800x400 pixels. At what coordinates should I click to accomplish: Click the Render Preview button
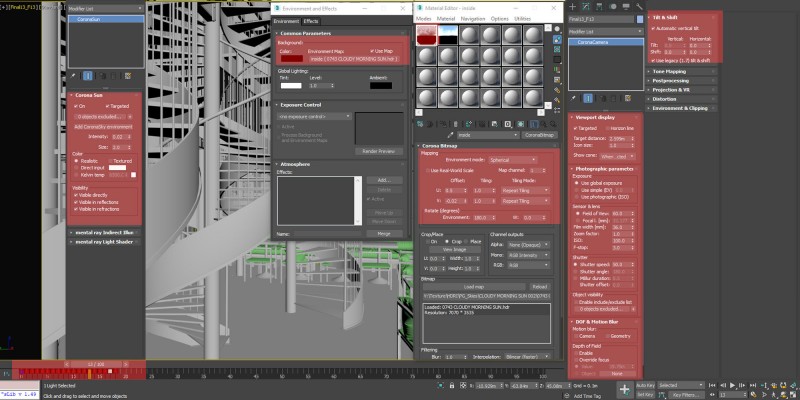tap(378, 150)
